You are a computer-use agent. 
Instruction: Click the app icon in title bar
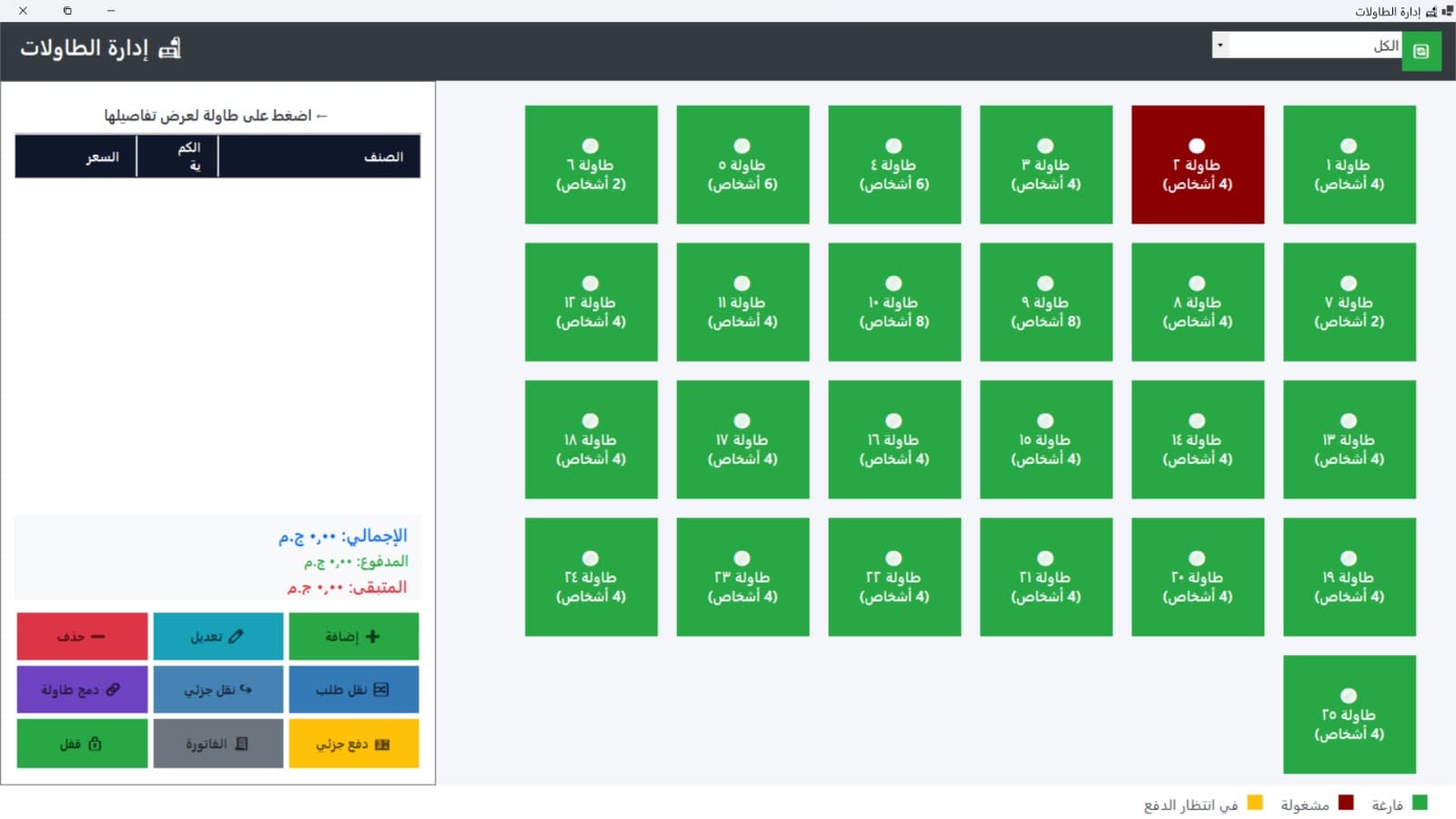point(1447,11)
